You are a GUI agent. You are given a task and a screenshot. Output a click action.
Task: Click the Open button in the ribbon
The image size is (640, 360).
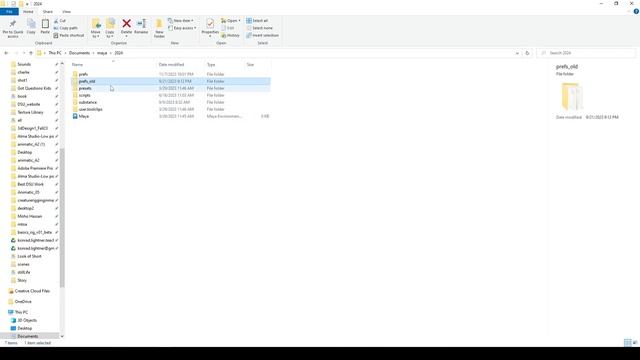pyautogui.click(x=231, y=20)
